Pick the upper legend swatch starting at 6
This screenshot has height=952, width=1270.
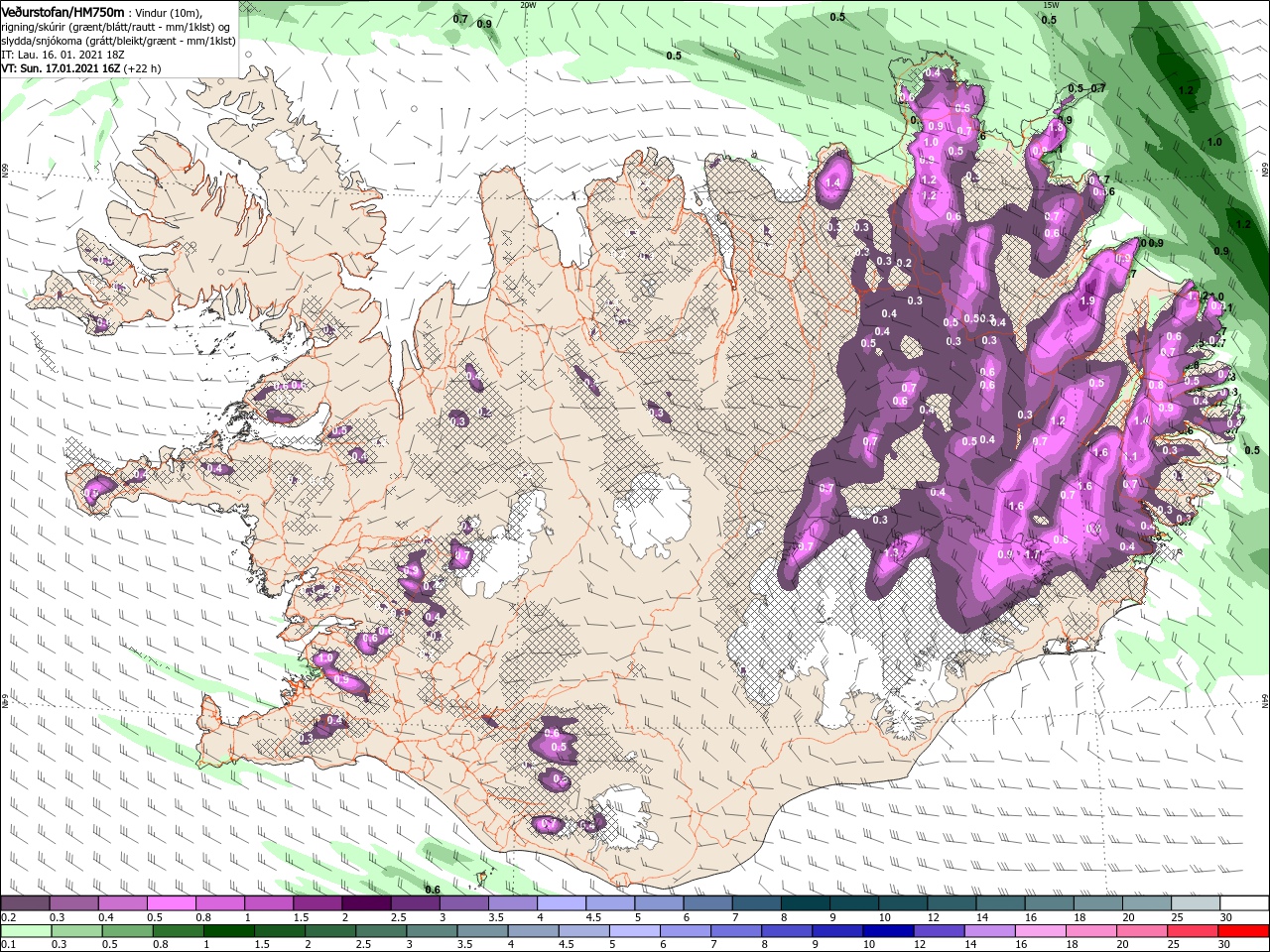pos(707,903)
